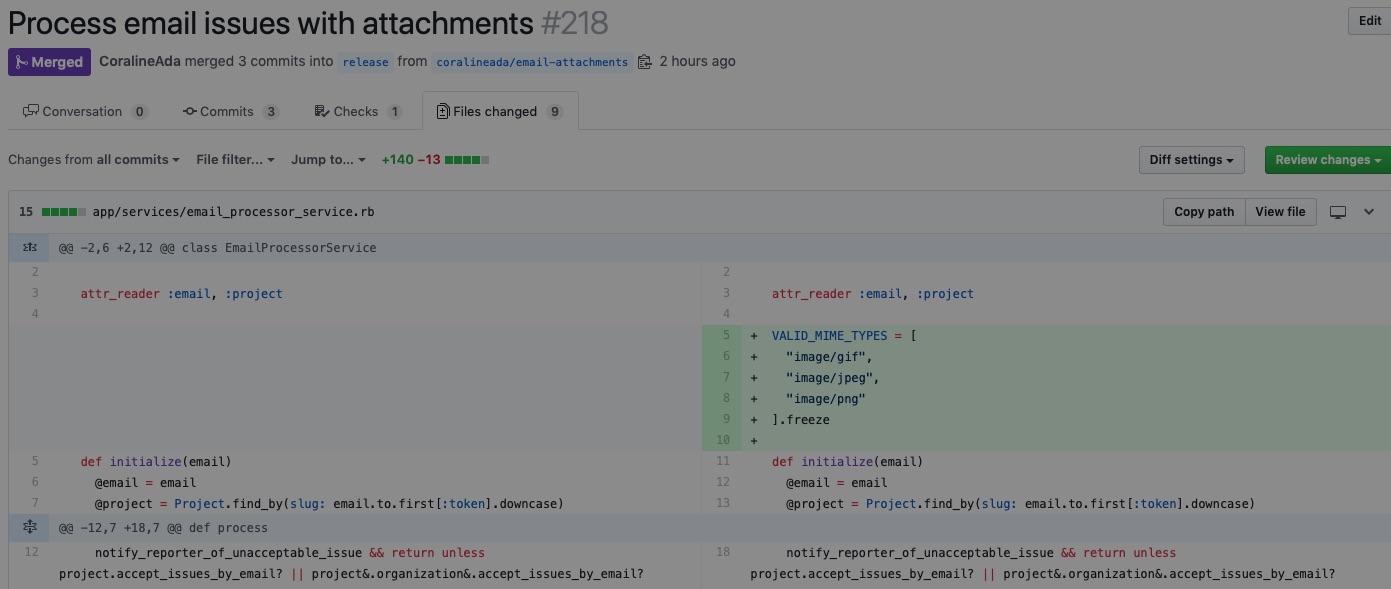Click the copy branch name clipboard icon
Image resolution: width=1391 pixels, height=589 pixels.
coord(645,62)
